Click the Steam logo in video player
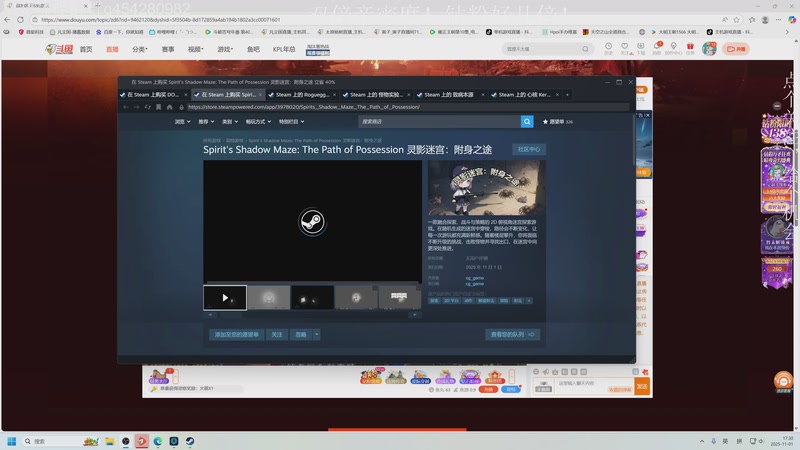Image resolution: width=800 pixels, height=450 pixels. (312, 222)
